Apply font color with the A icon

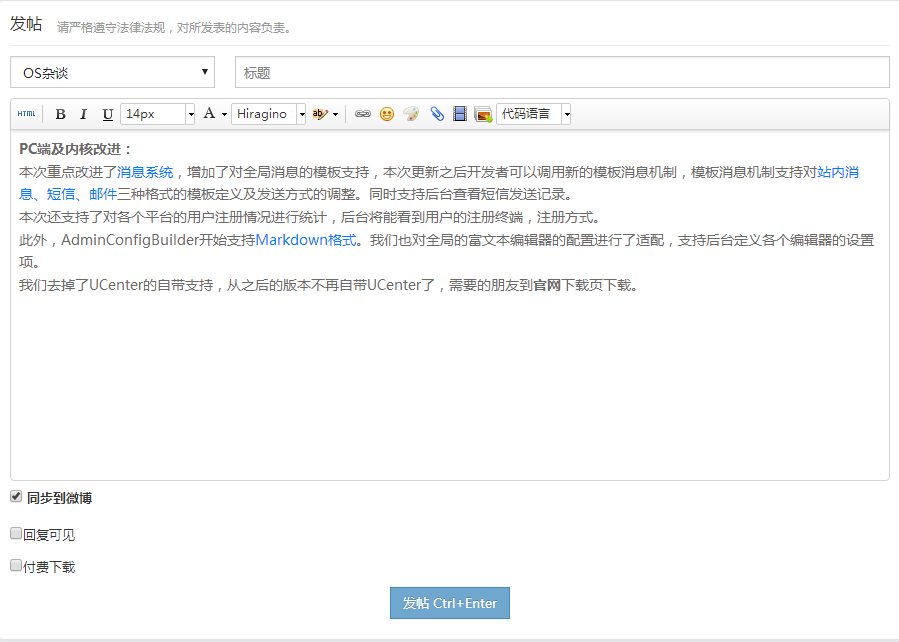click(x=209, y=113)
